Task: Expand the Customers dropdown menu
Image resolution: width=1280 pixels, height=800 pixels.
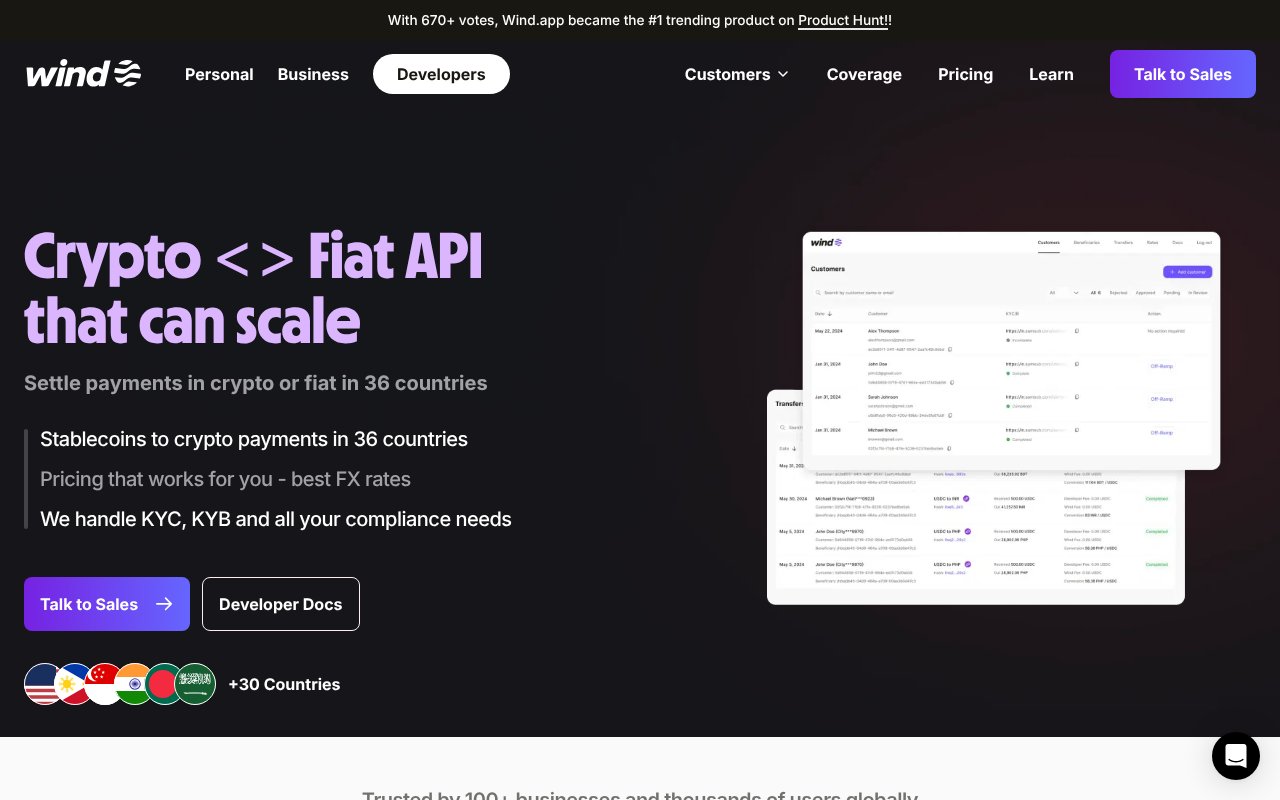Action: point(737,74)
